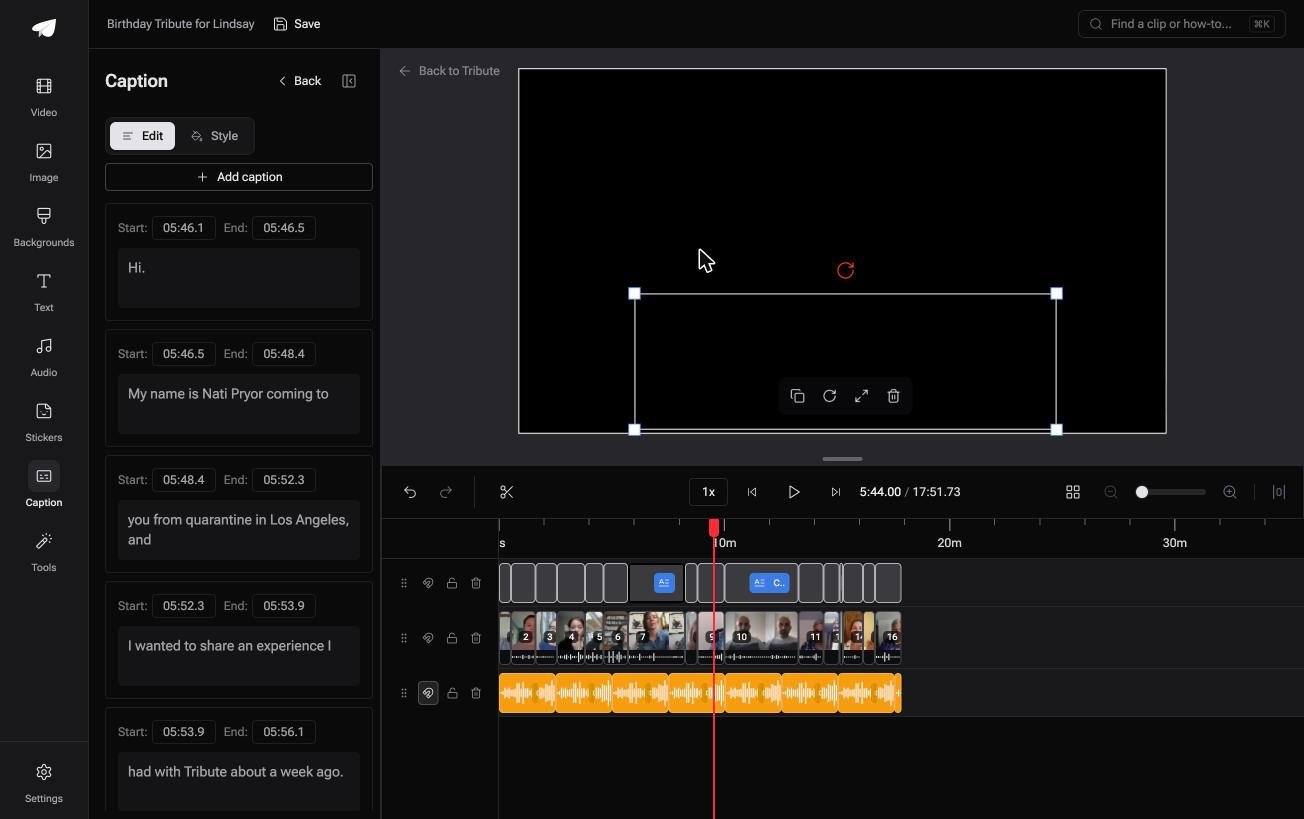Skip to the next clip

(836, 492)
